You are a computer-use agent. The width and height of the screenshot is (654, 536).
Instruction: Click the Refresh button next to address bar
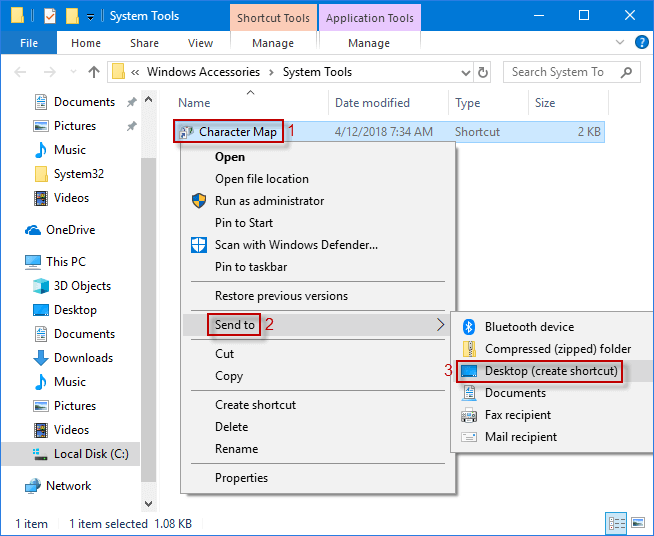[x=483, y=73]
